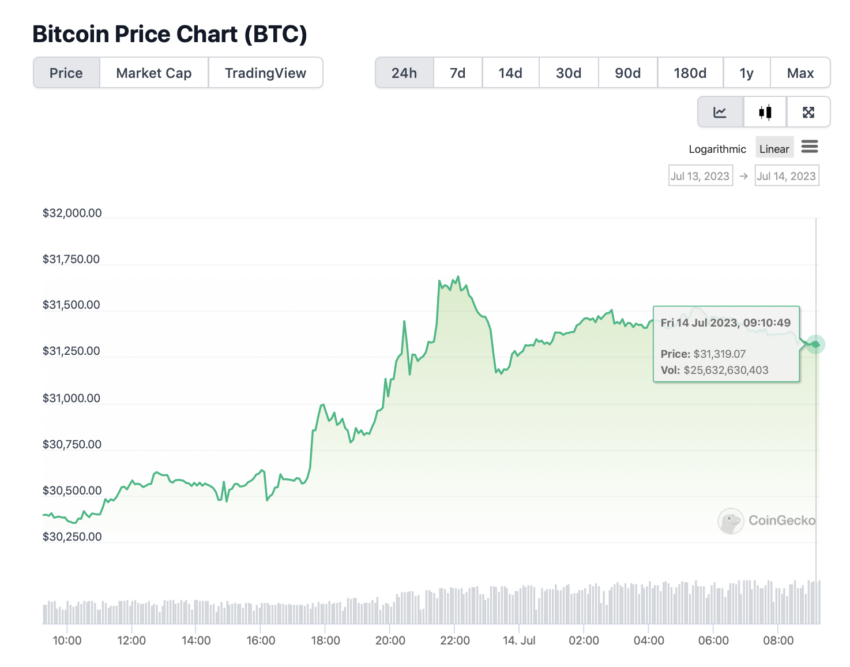This screenshot has height=667, width=850.
Task: Select the Logarithmic scale option
Action: (717, 149)
